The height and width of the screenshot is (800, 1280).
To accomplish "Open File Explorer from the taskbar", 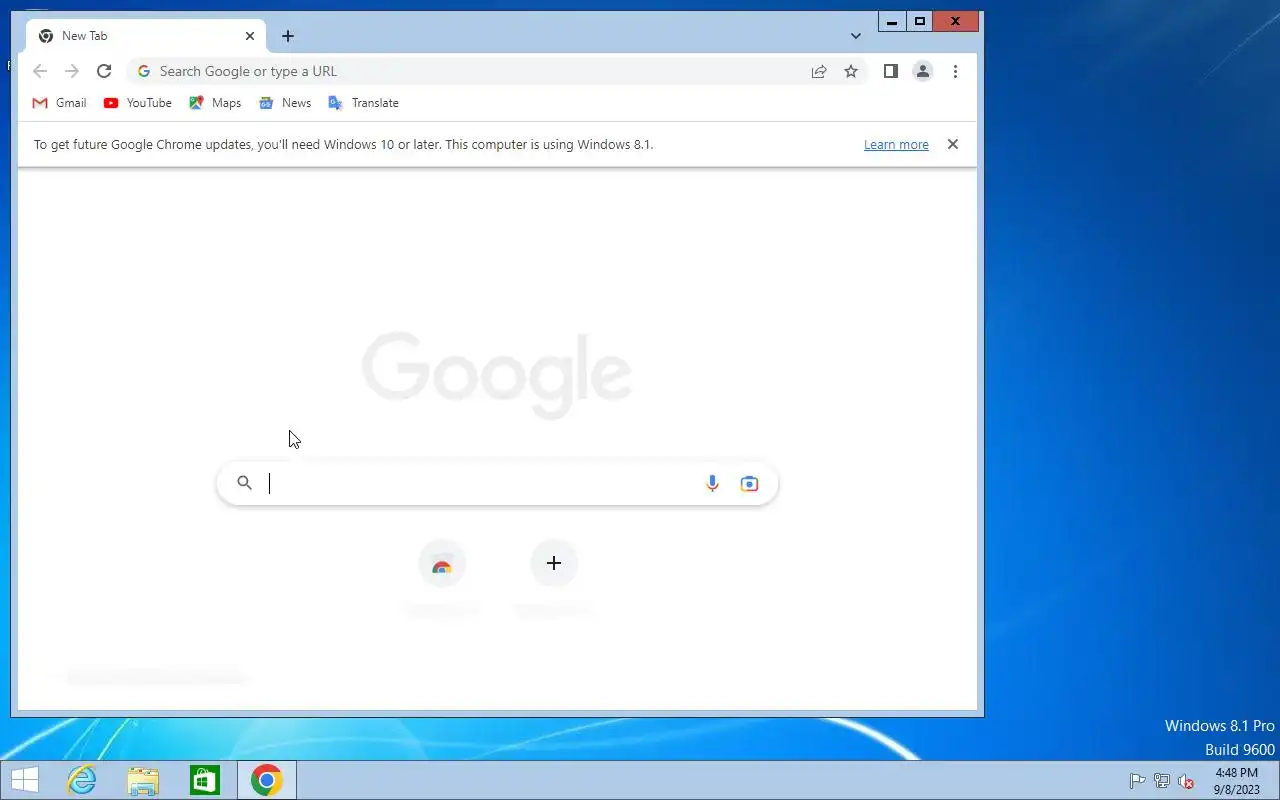I will tap(143, 780).
